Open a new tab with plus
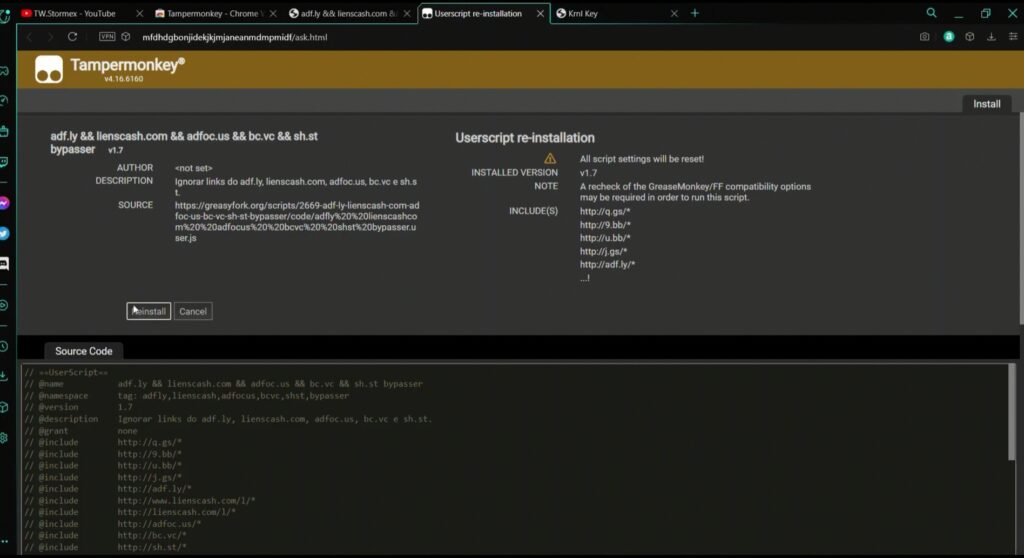1024x558 pixels. pyautogui.click(x=695, y=13)
